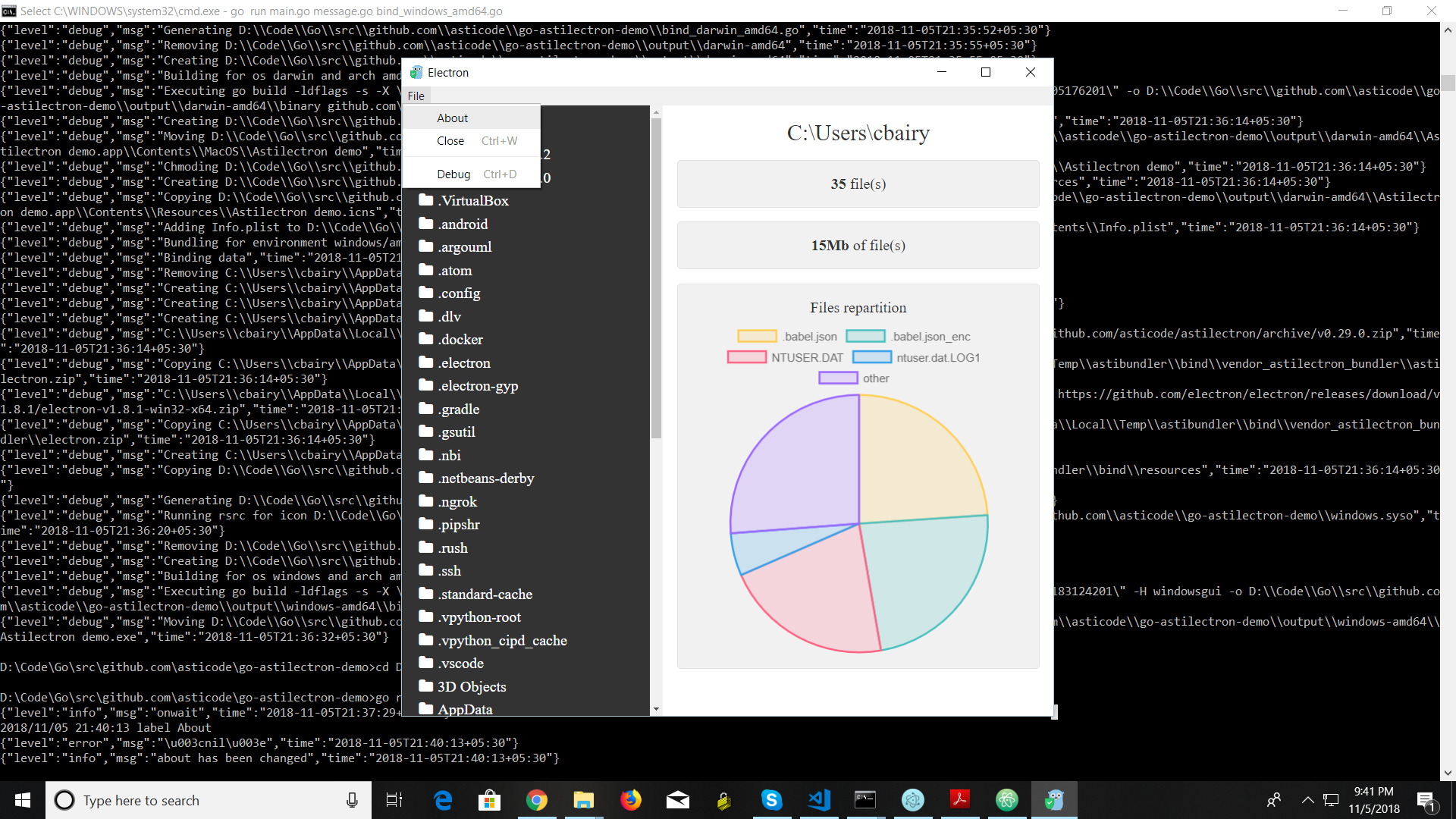
Task: Click the 3D Objects folder icon
Action: tap(425, 686)
